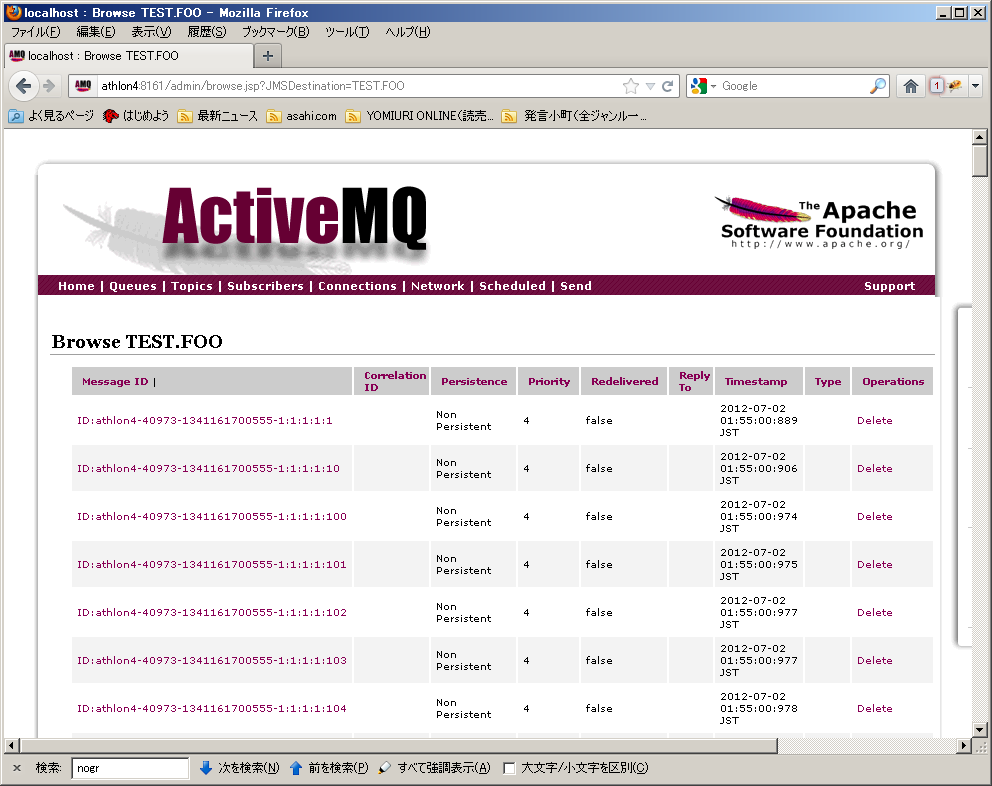Open message ID ending 1:1:1:1:10
The height and width of the screenshot is (786, 992).
tap(208, 468)
